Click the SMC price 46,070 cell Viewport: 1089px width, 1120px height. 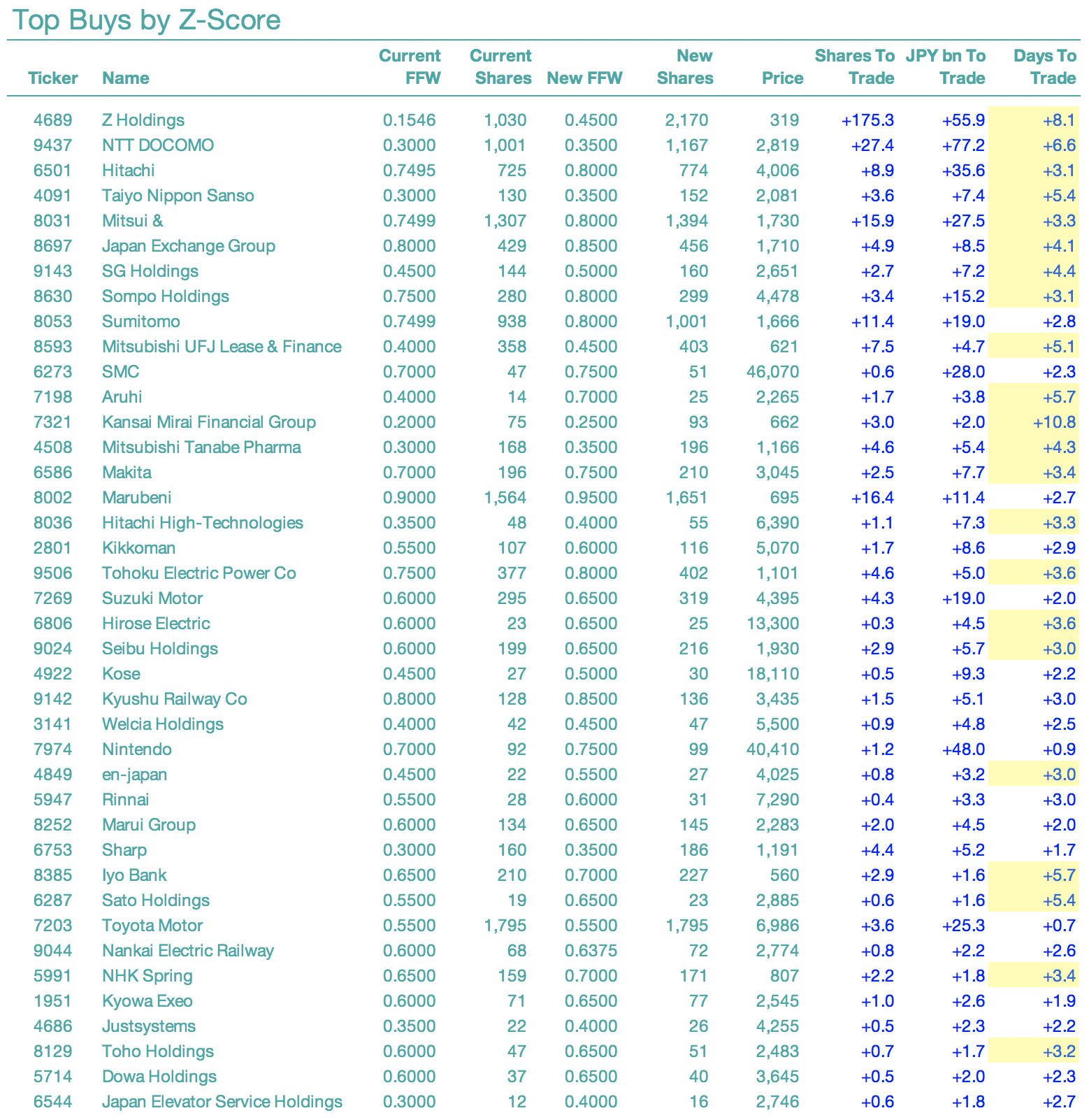773,372
